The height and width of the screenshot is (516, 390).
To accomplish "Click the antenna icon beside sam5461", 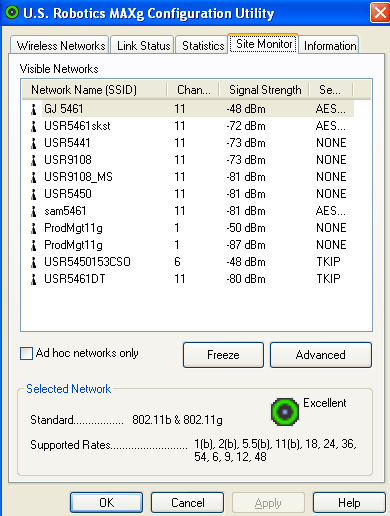I will click(x=33, y=211).
